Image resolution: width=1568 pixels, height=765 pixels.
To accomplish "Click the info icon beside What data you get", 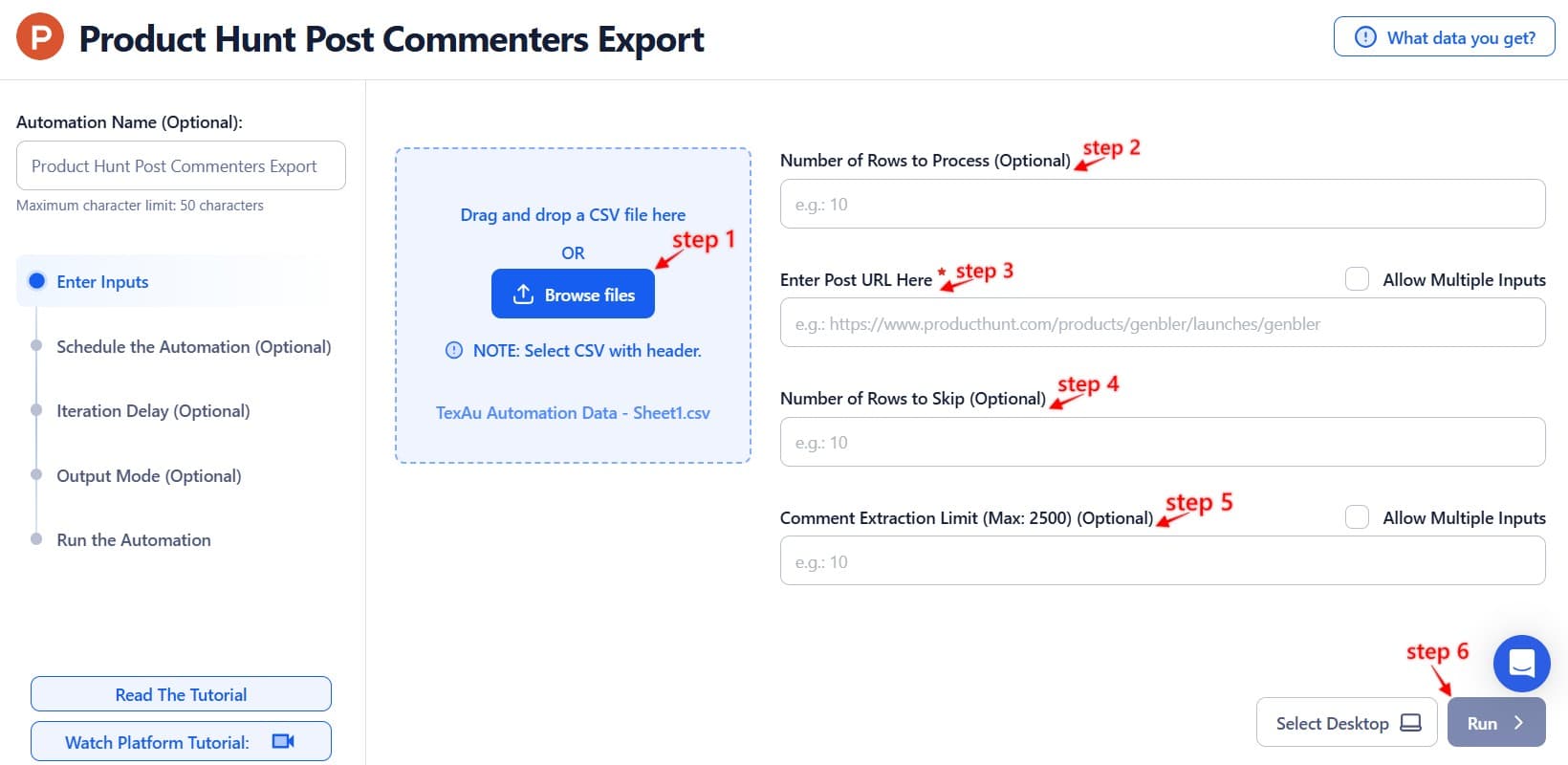I will (1366, 37).
